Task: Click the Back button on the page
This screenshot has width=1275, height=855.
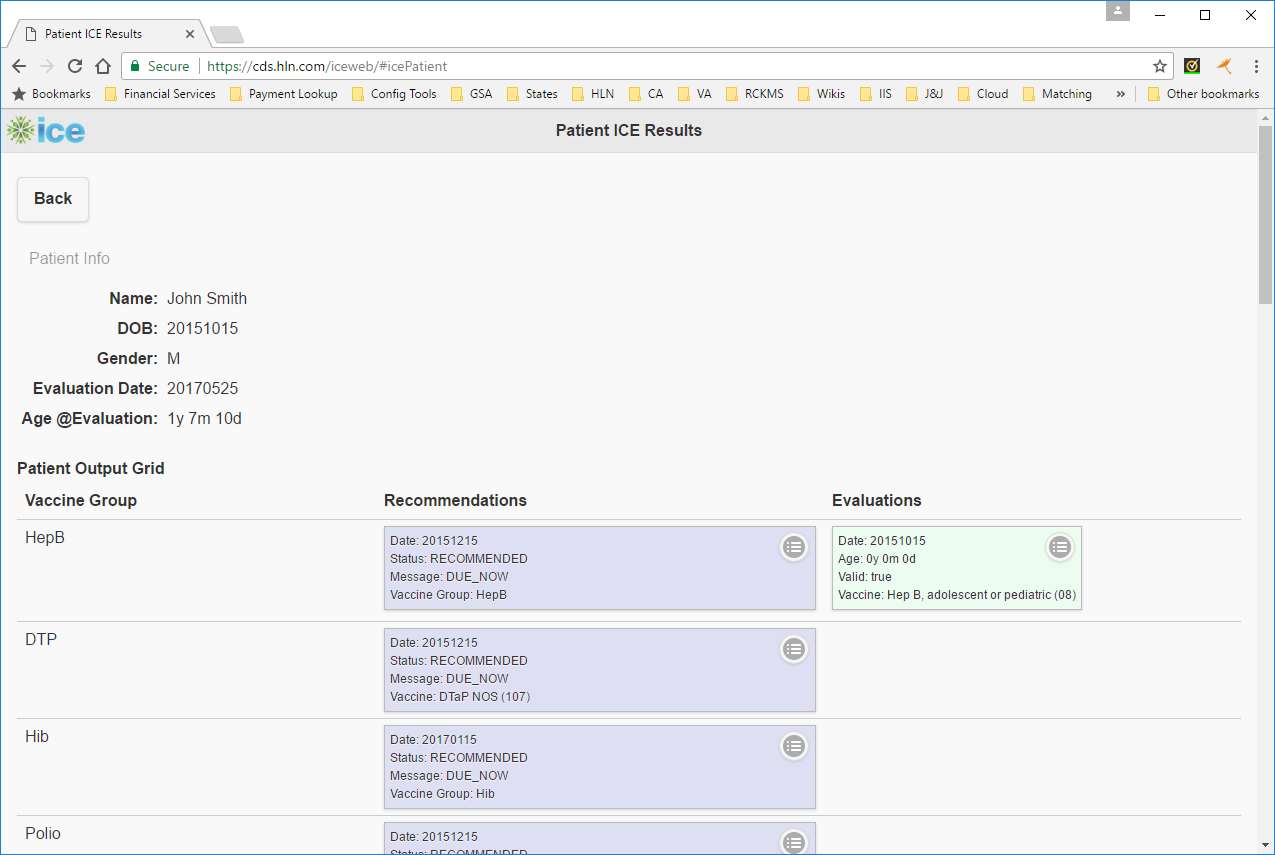Action: 53,199
